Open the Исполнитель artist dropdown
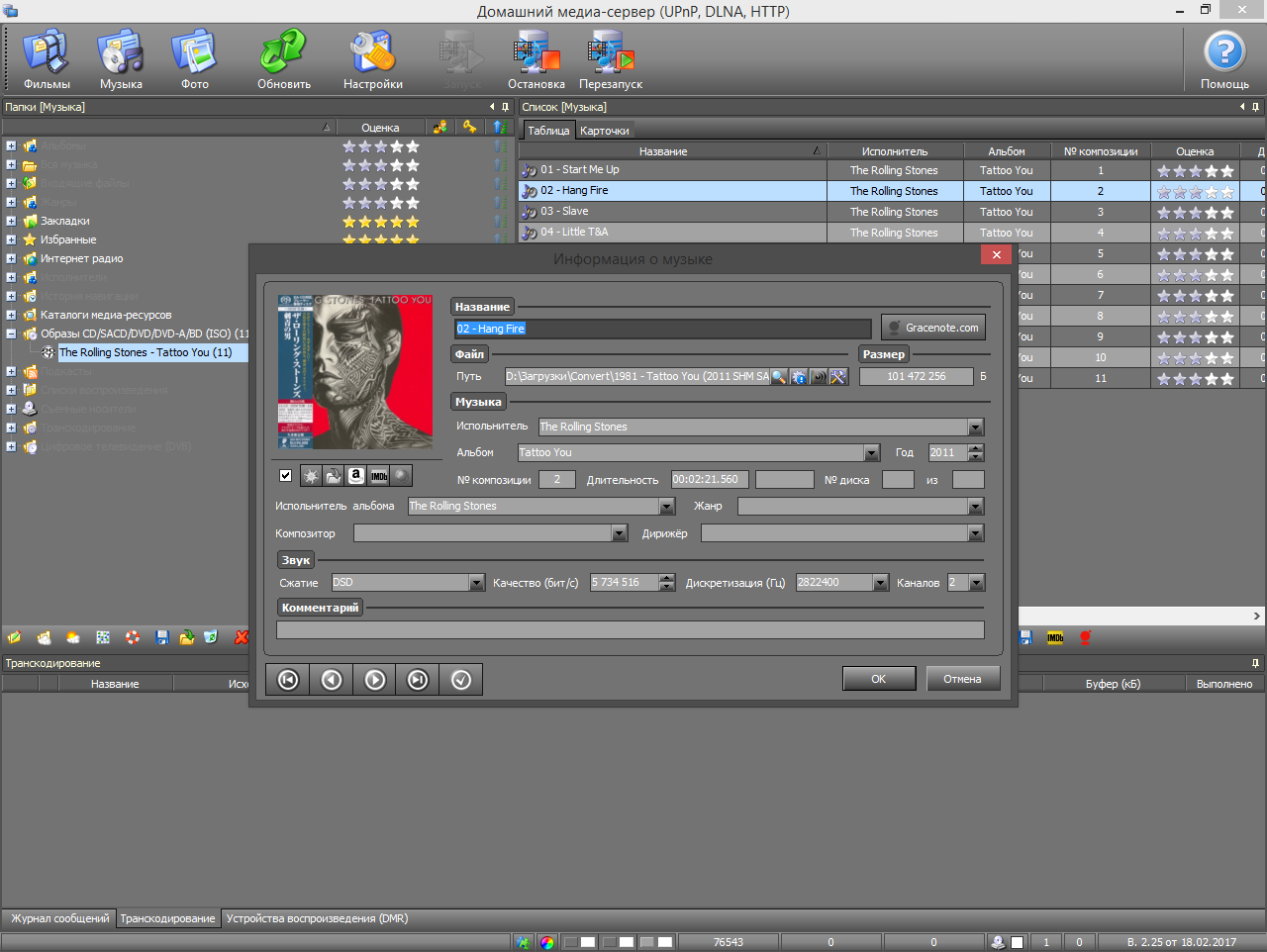Viewport: 1267px width, 952px height. [976, 428]
